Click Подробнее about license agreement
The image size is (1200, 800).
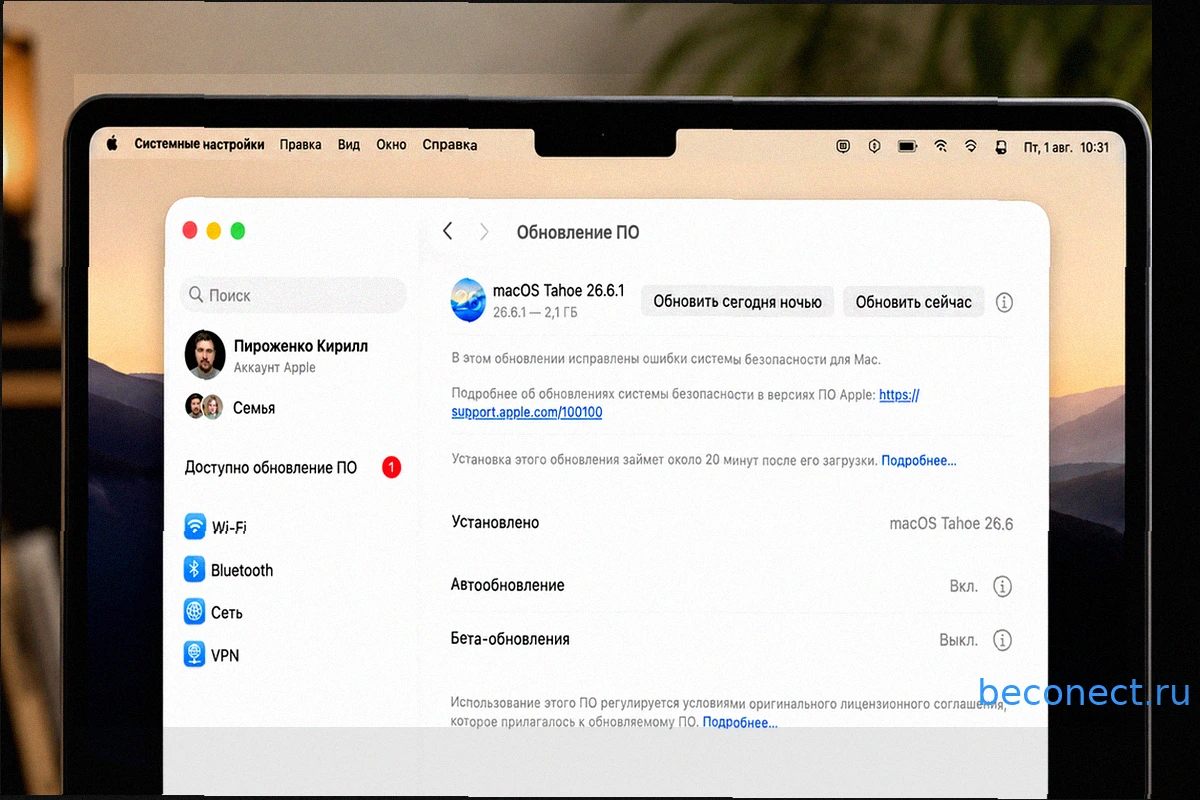click(x=740, y=722)
